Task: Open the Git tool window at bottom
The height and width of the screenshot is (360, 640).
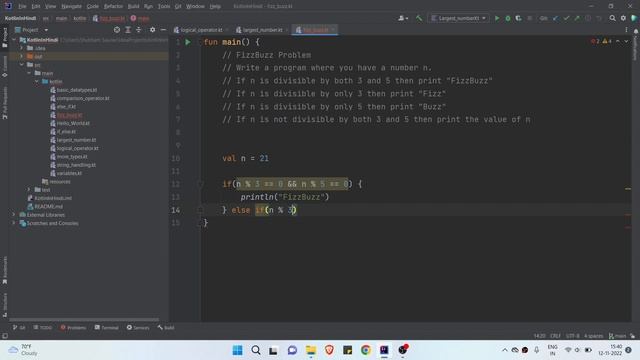Action: tap(19, 328)
